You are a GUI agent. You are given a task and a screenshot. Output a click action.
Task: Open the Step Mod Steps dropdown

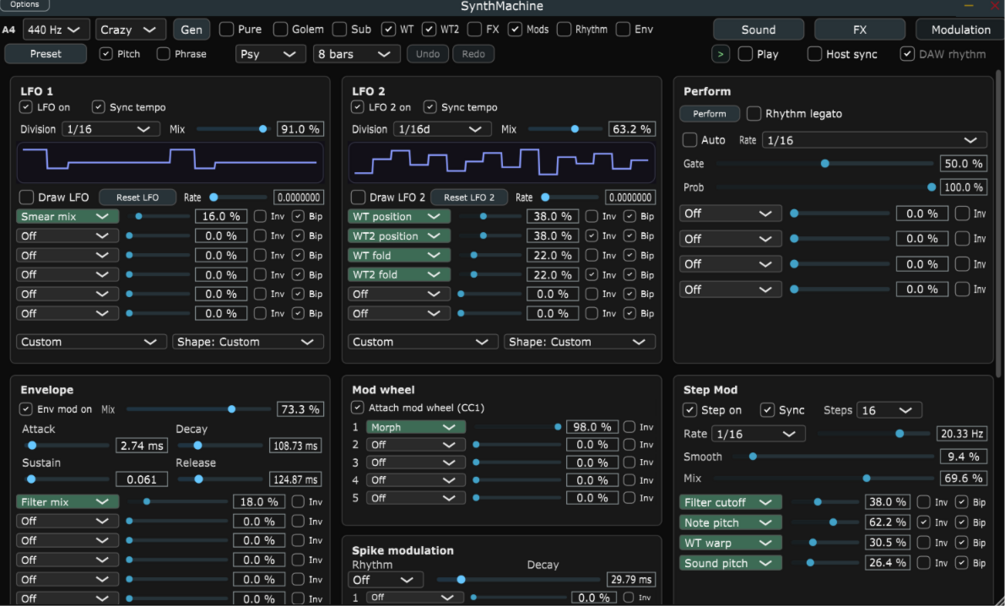(889, 410)
